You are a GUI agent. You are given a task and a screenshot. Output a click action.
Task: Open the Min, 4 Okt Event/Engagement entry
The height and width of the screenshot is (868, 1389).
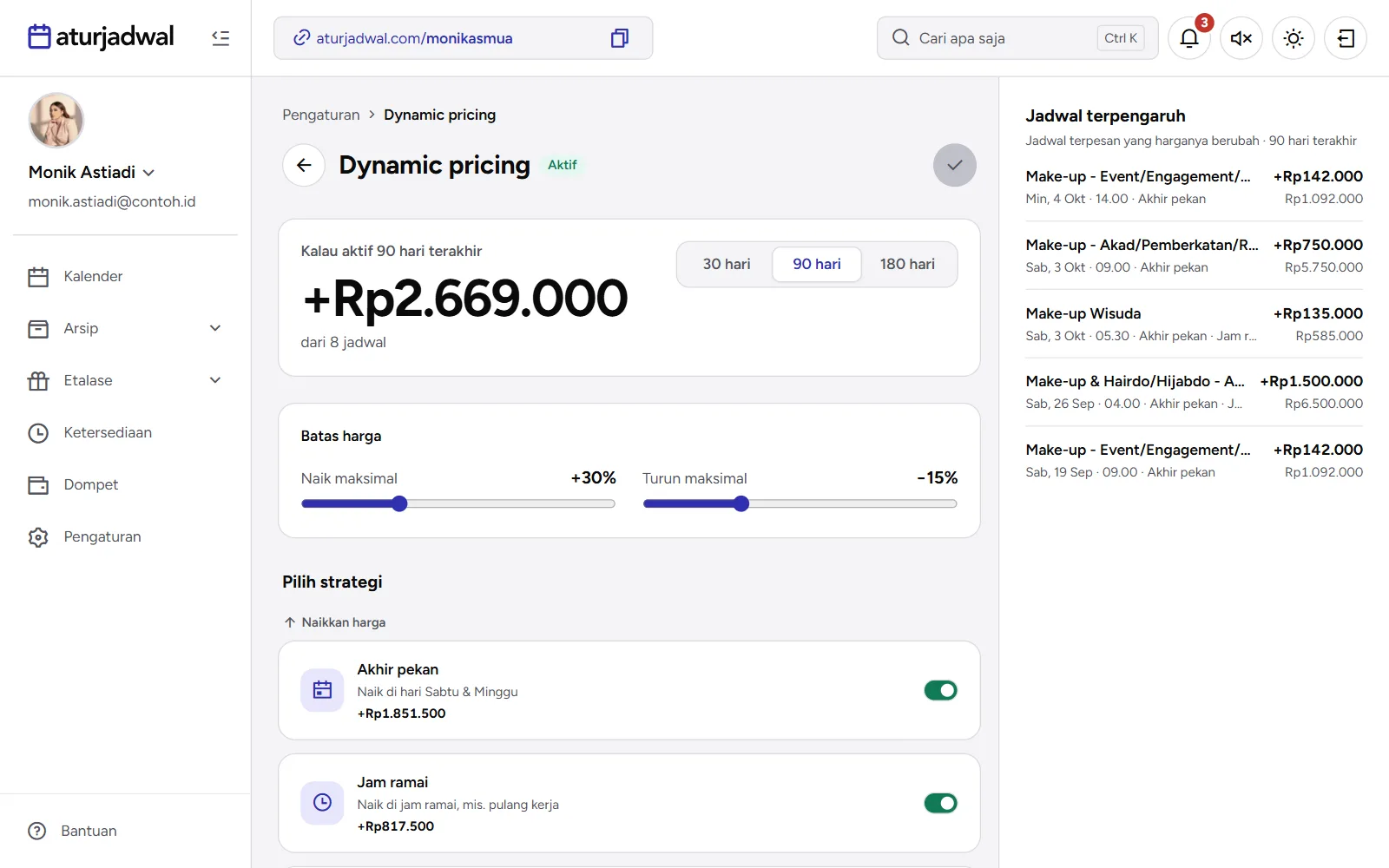click(x=1194, y=187)
